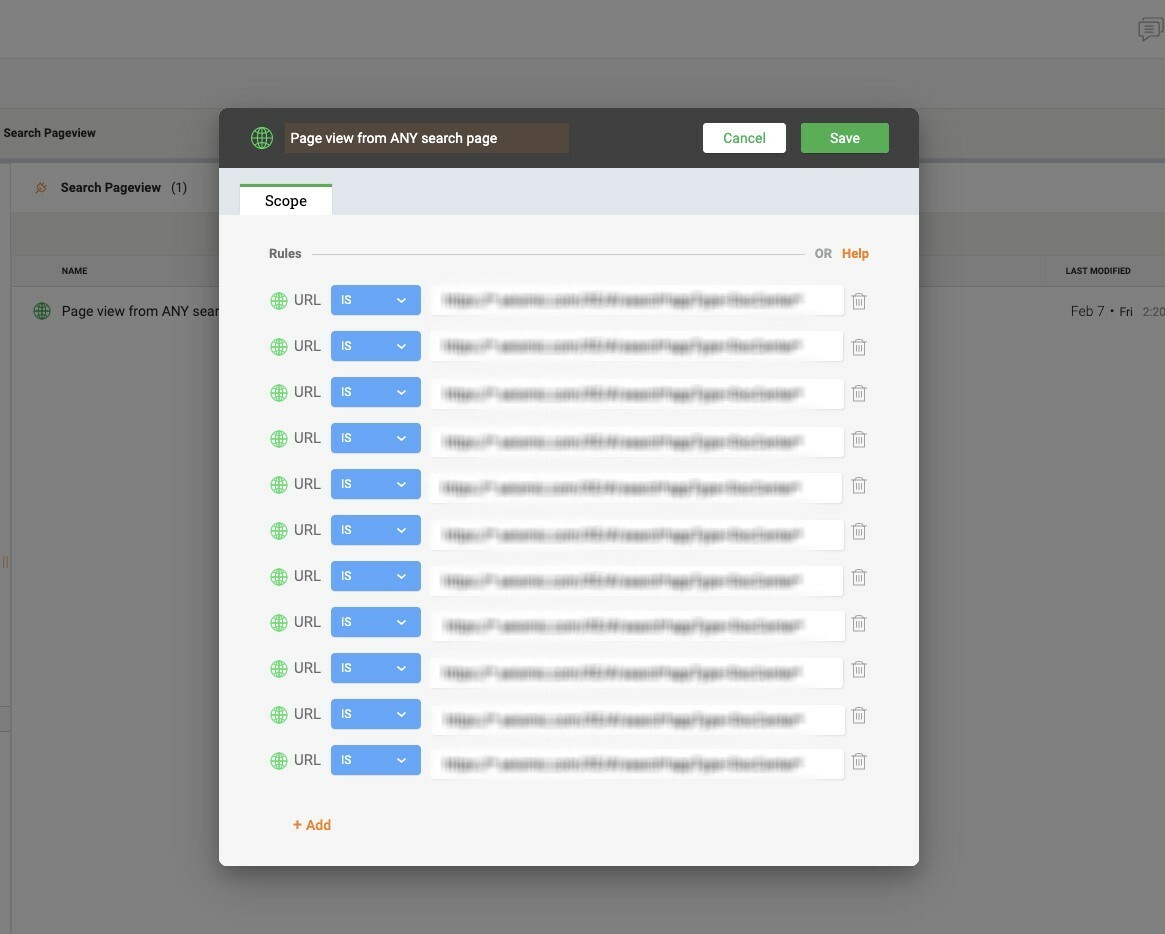Delete the ninth URL rule with trash icon
Image resolution: width=1165 pixels, height=934 pixels.
coord(859,669)
